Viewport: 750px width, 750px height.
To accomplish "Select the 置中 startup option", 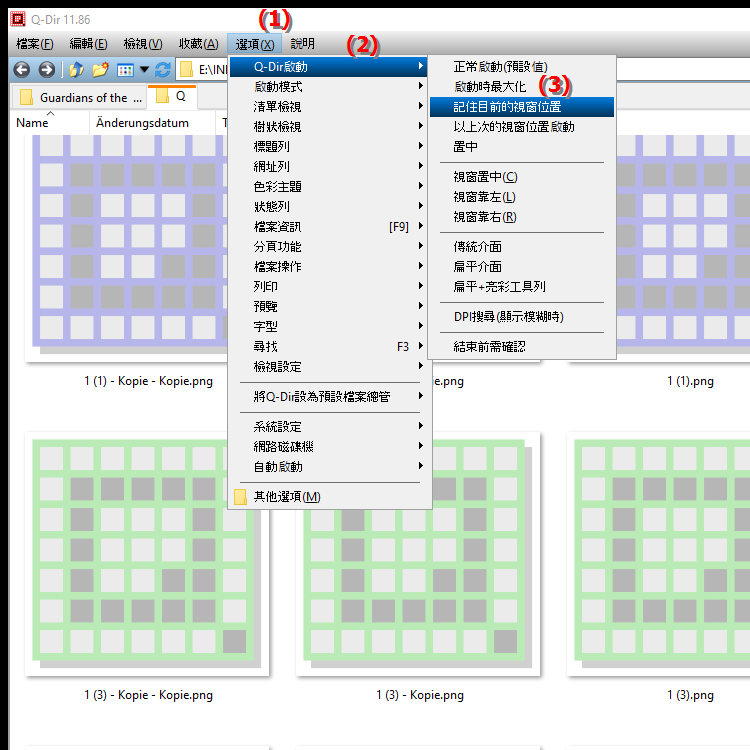I will pos(521,146).
